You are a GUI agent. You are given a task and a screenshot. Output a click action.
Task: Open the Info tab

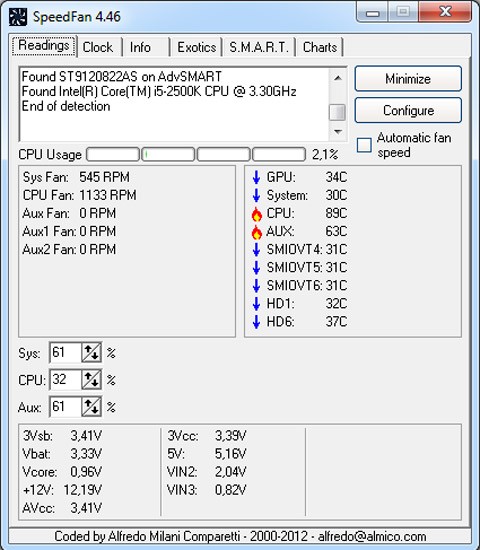pyautogui.click(x=140, y=47)
